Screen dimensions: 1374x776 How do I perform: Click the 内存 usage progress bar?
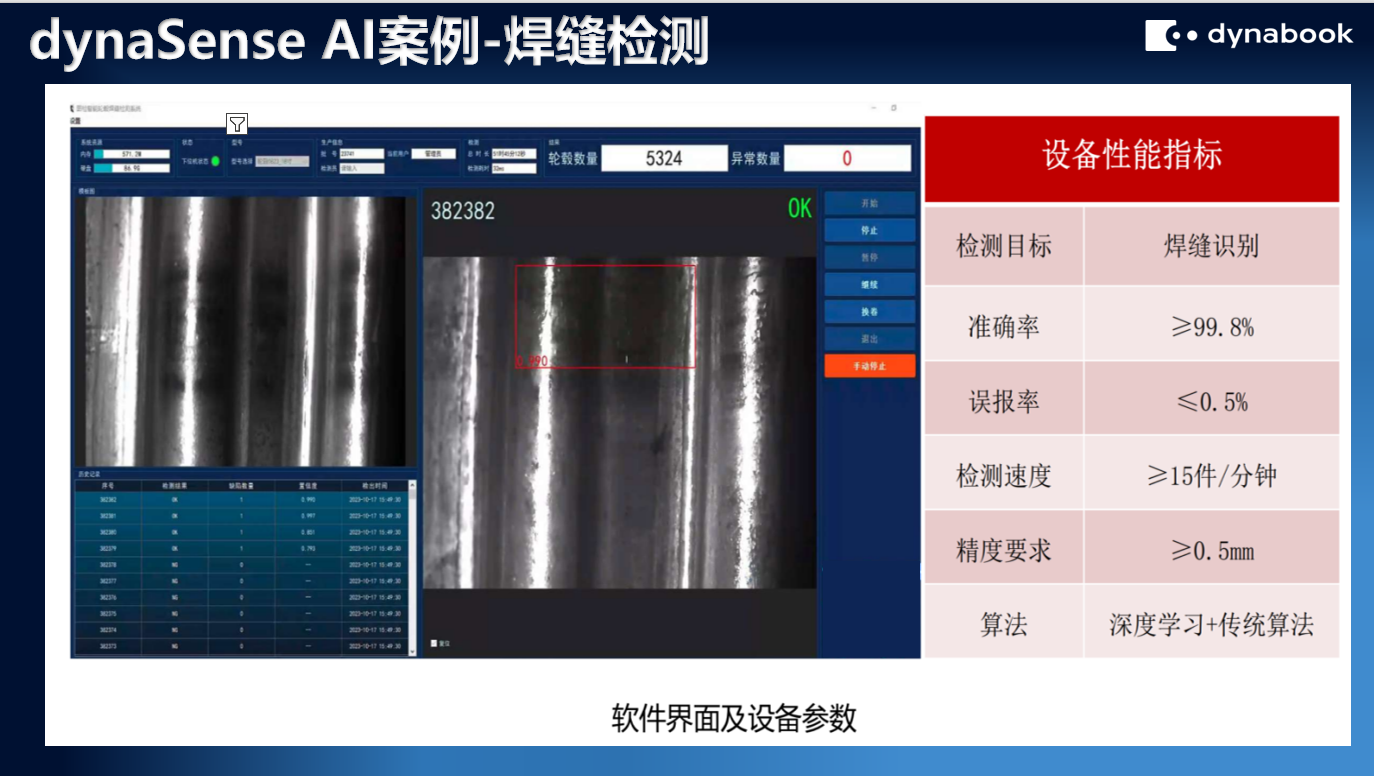click(x=132, y=154)
